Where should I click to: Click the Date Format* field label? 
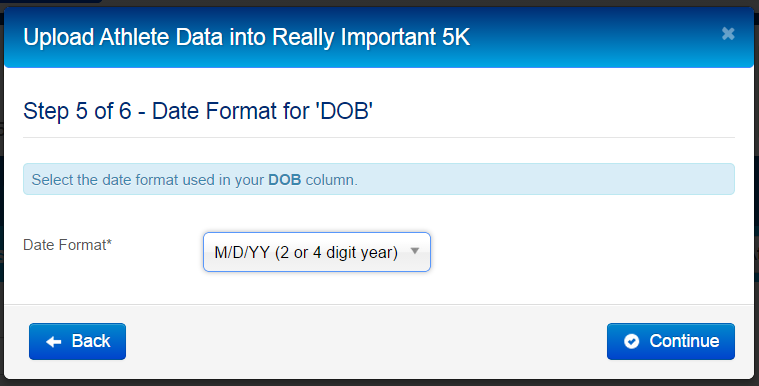tap(67, 245)
